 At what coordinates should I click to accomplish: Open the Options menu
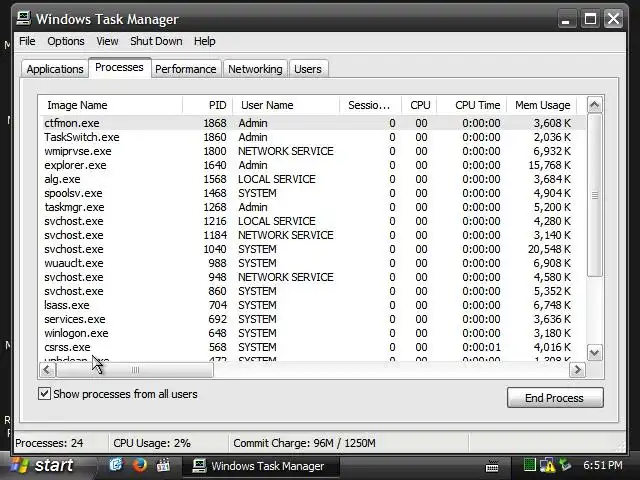click(66, 41)
